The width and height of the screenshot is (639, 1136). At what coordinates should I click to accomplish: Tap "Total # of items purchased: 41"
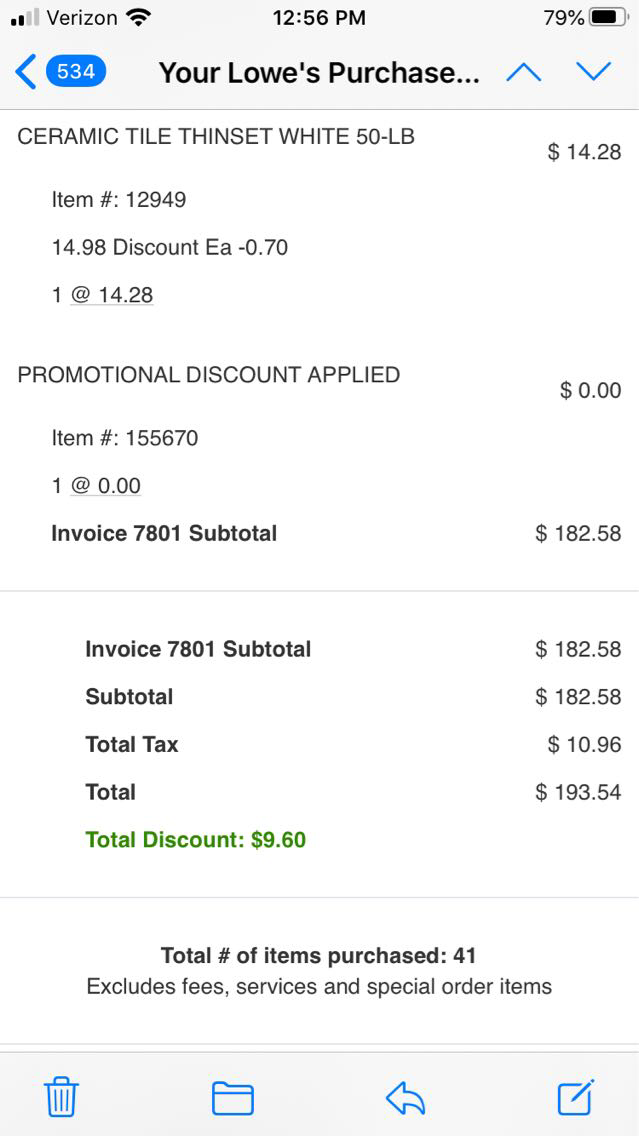[319, 956]
